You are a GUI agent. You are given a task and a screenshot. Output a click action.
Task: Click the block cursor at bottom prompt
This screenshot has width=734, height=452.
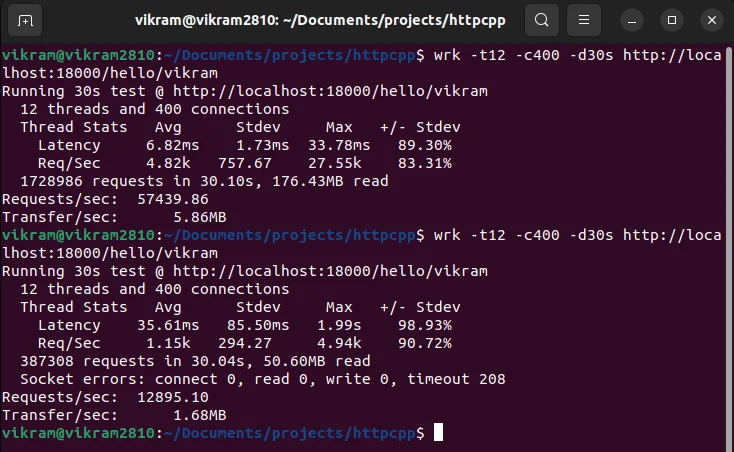click(x=438, y=432)
